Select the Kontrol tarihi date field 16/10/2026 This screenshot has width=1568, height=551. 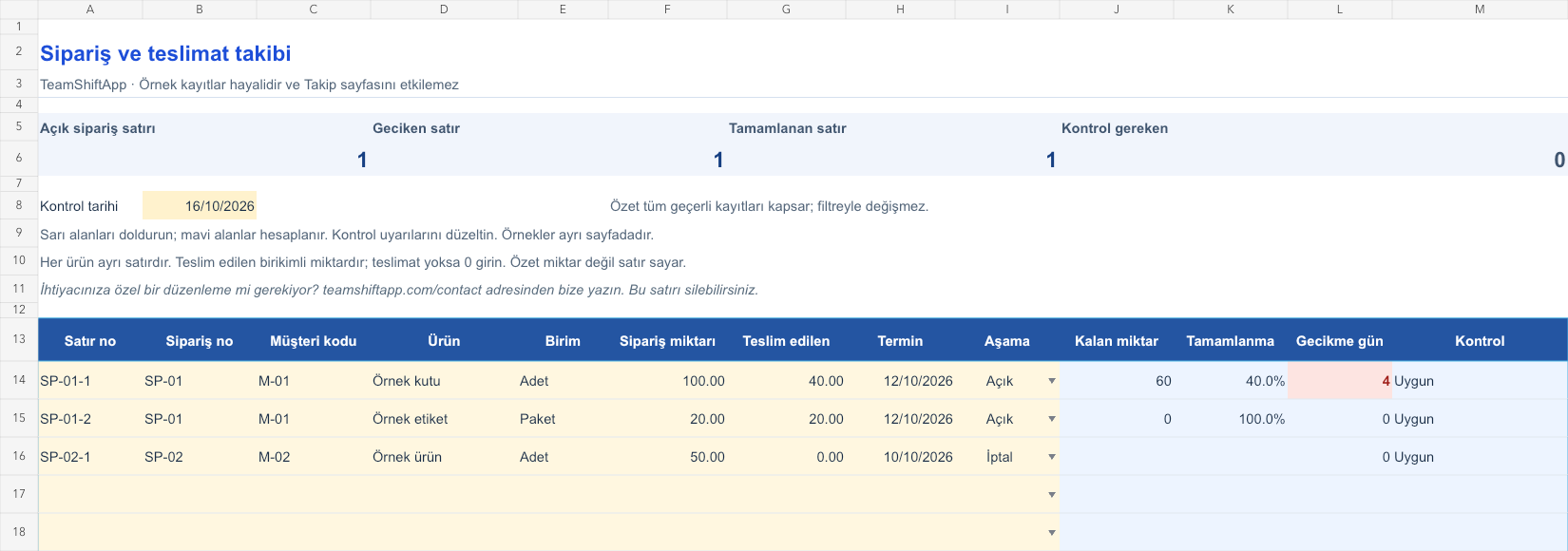200,206
